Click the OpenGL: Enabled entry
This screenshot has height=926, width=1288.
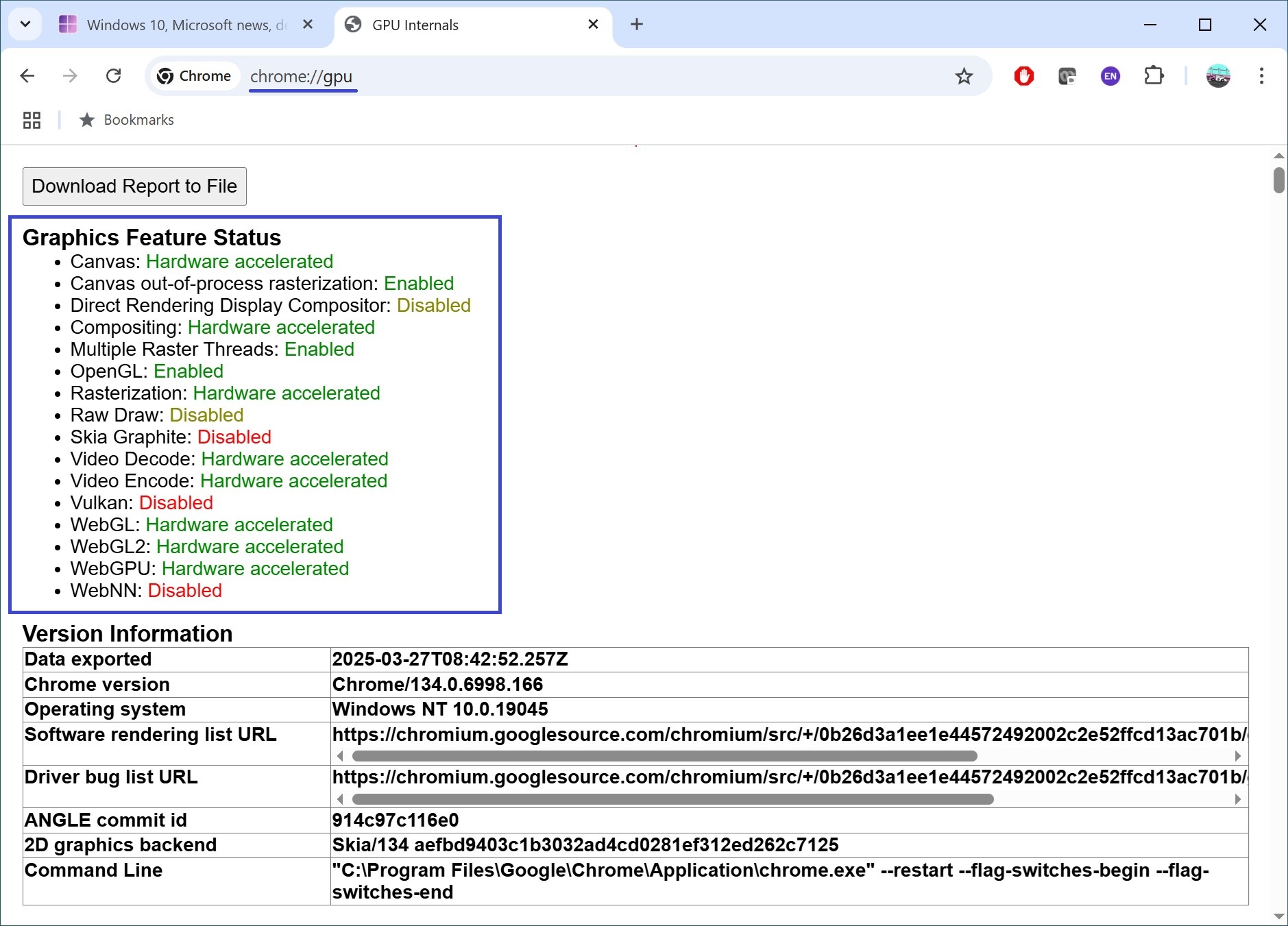click(x=147, y=371)
